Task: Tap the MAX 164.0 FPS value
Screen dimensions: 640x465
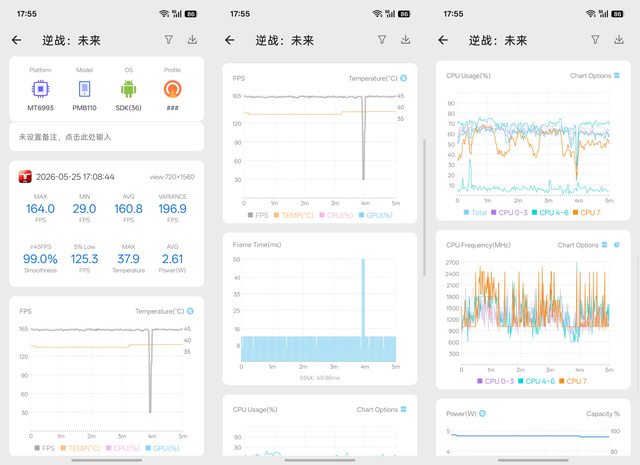Action: (40, 209)
